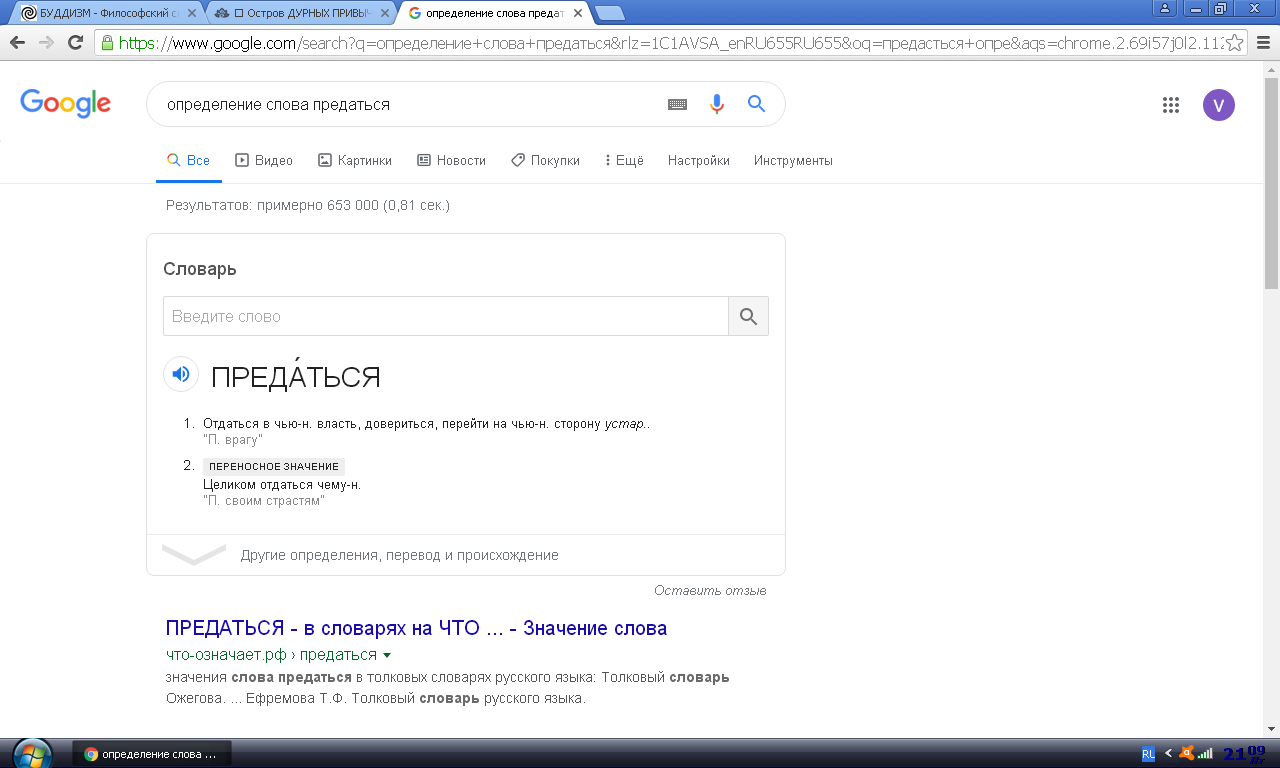This screenshot has width=1280, height=768.
Task: Open the Google apps grid
Action: point(1171,105)
